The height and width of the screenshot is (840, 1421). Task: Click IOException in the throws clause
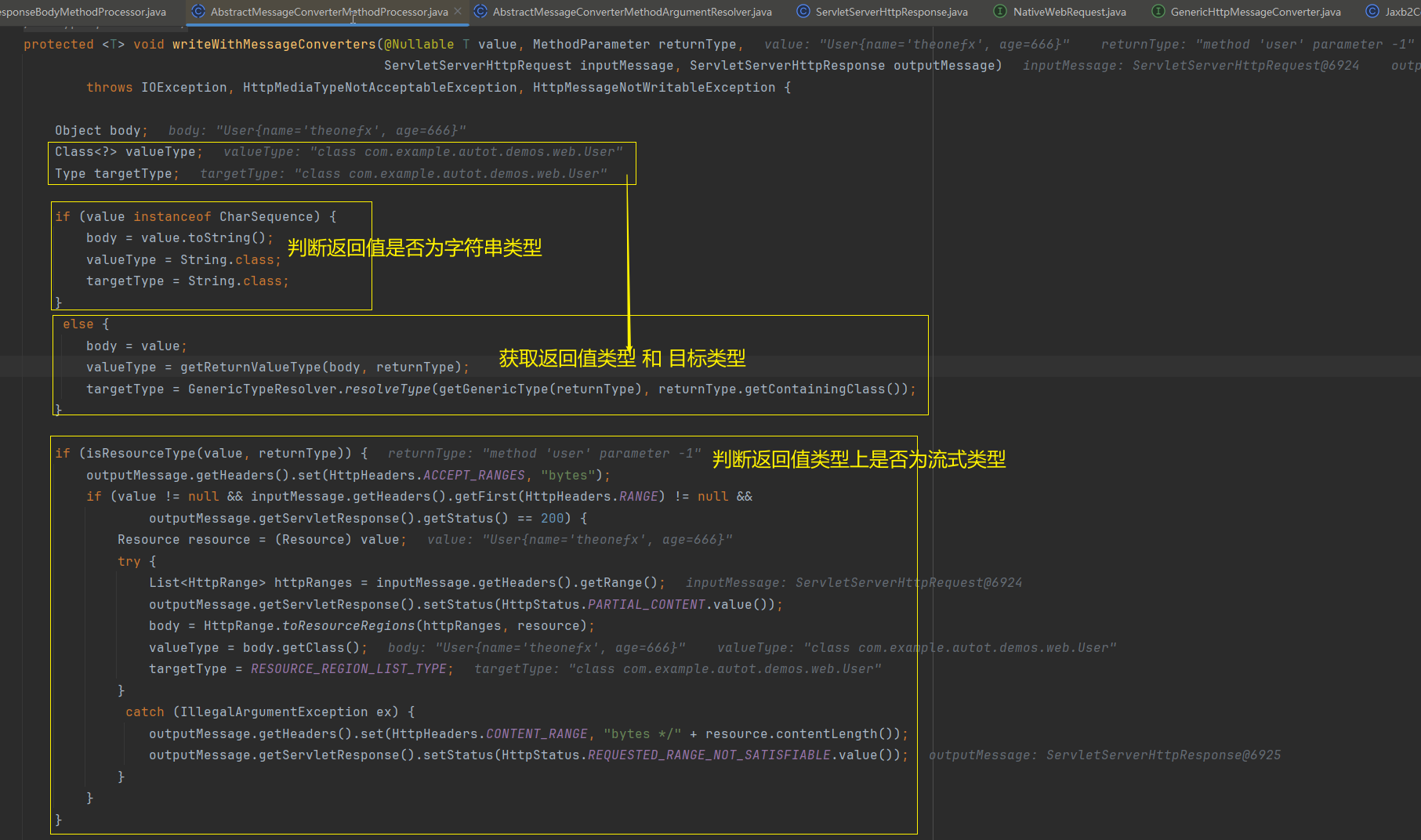(x=184, y=88)
